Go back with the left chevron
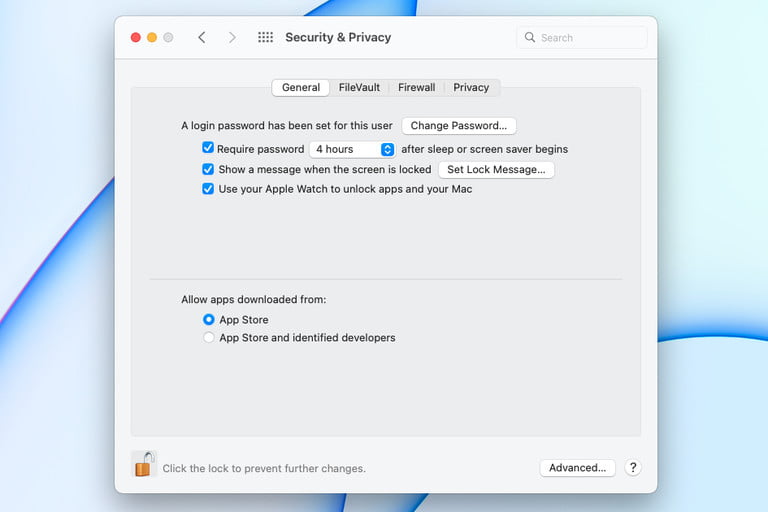768x512 pixels. click(x=202, y=37)
